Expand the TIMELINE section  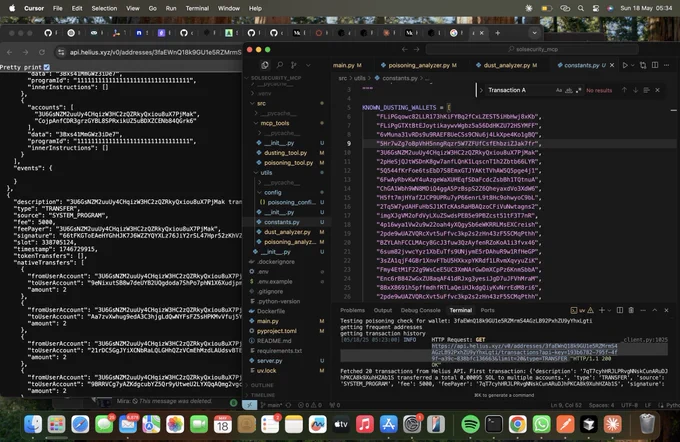click(x=263, y=395)
